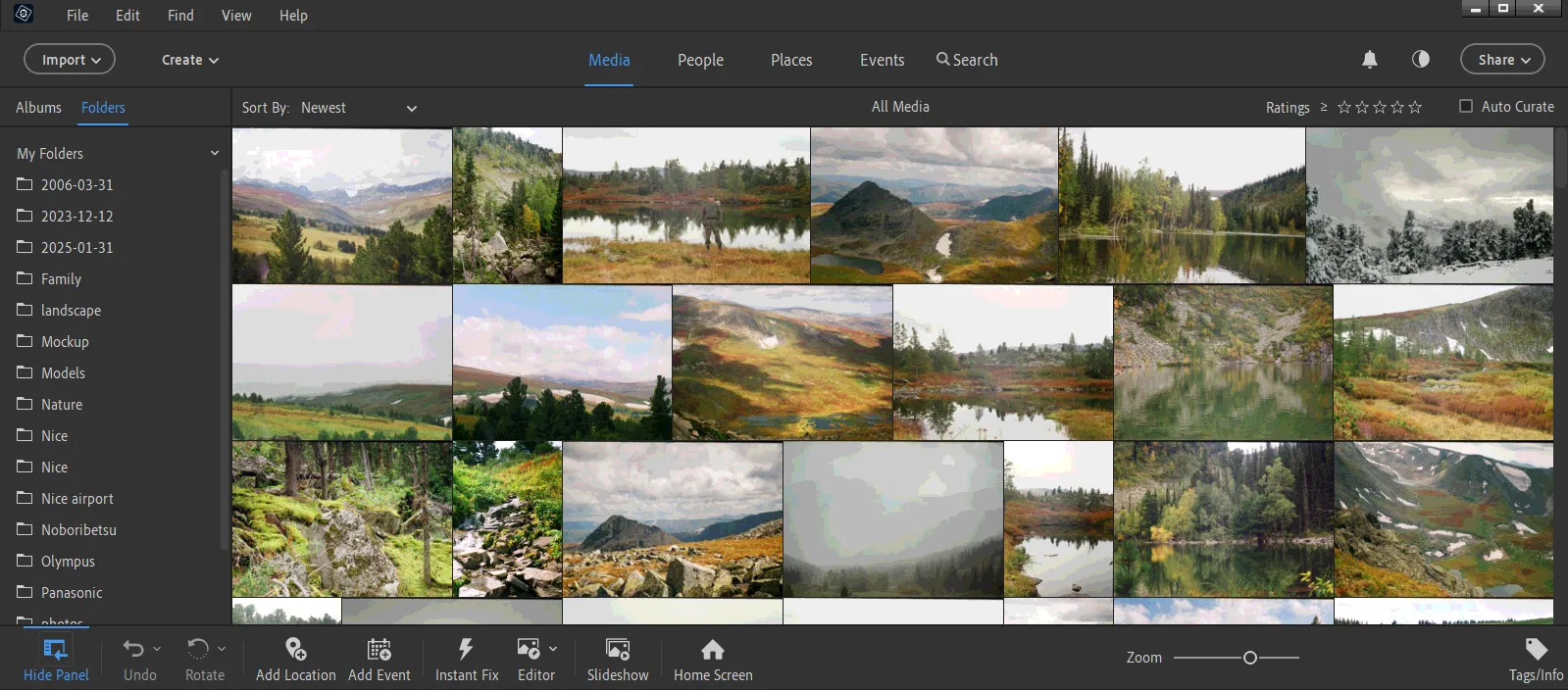
Task: Go to Home Screen icon
Action: click(x=713, y=649)
